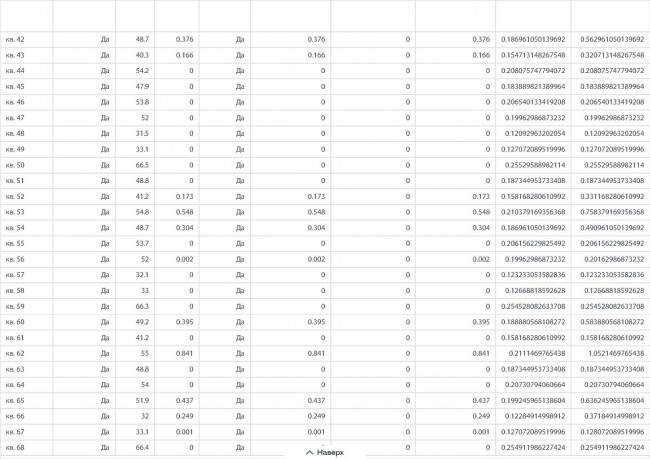Click the cell 0.188880568108272

533,322
